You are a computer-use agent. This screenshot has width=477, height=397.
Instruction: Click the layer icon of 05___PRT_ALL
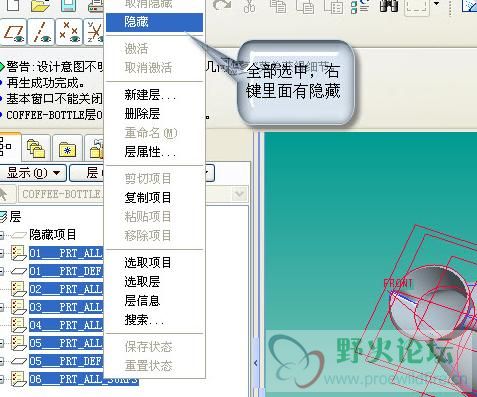pyautogui.click(x=19, y=343)
